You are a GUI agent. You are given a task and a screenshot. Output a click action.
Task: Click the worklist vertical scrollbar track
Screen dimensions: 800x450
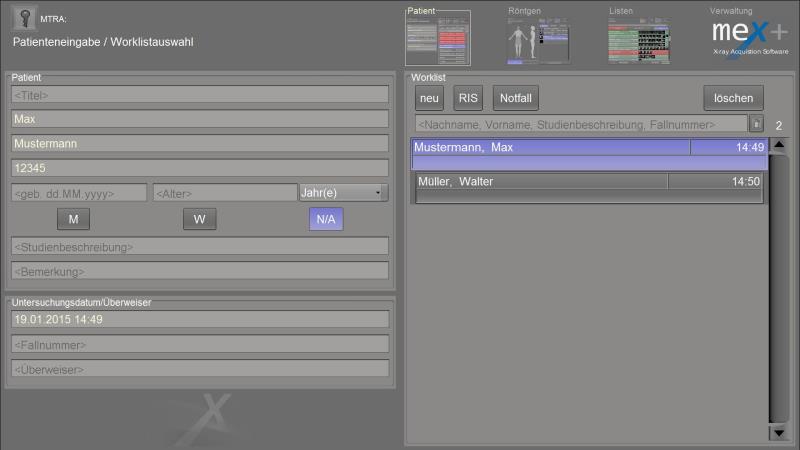point(777,300)
